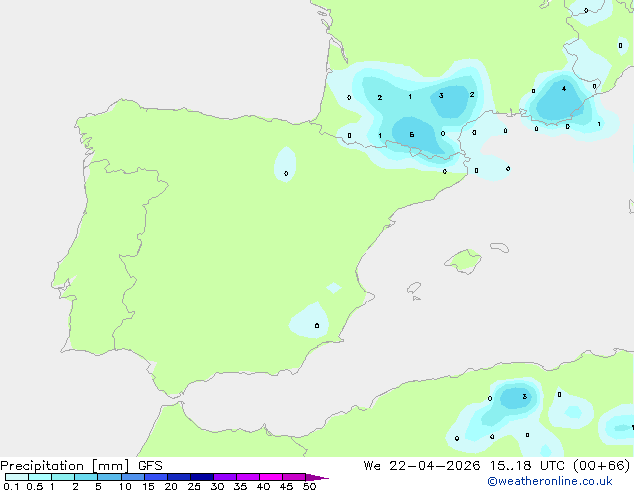Click the '3' rainfall value over Algeria
Image resolution: width=634 pixels, height=490 pixels.
(x=524, y=396)
